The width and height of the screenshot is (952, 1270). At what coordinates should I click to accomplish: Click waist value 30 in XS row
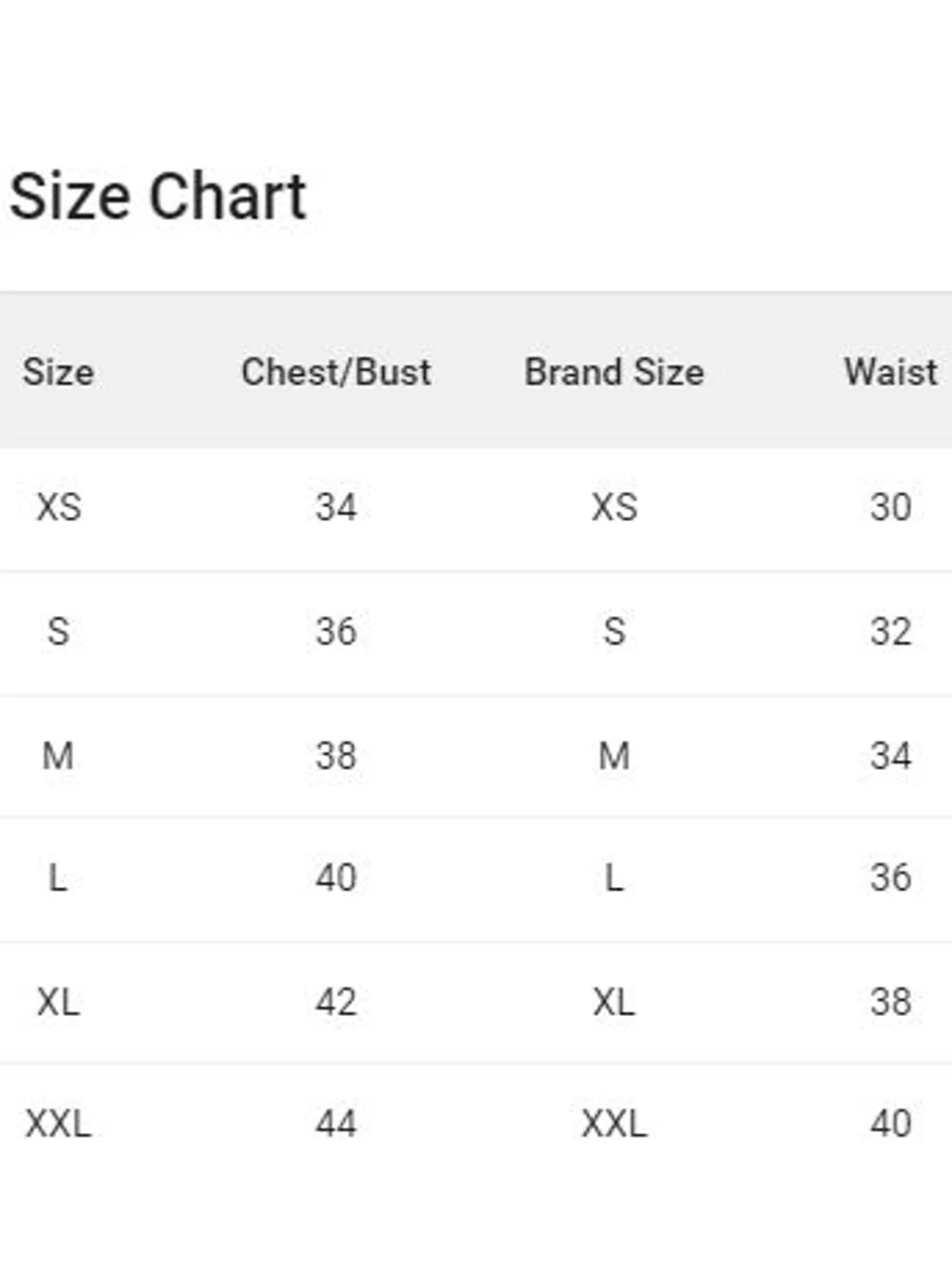coord(891,507)
